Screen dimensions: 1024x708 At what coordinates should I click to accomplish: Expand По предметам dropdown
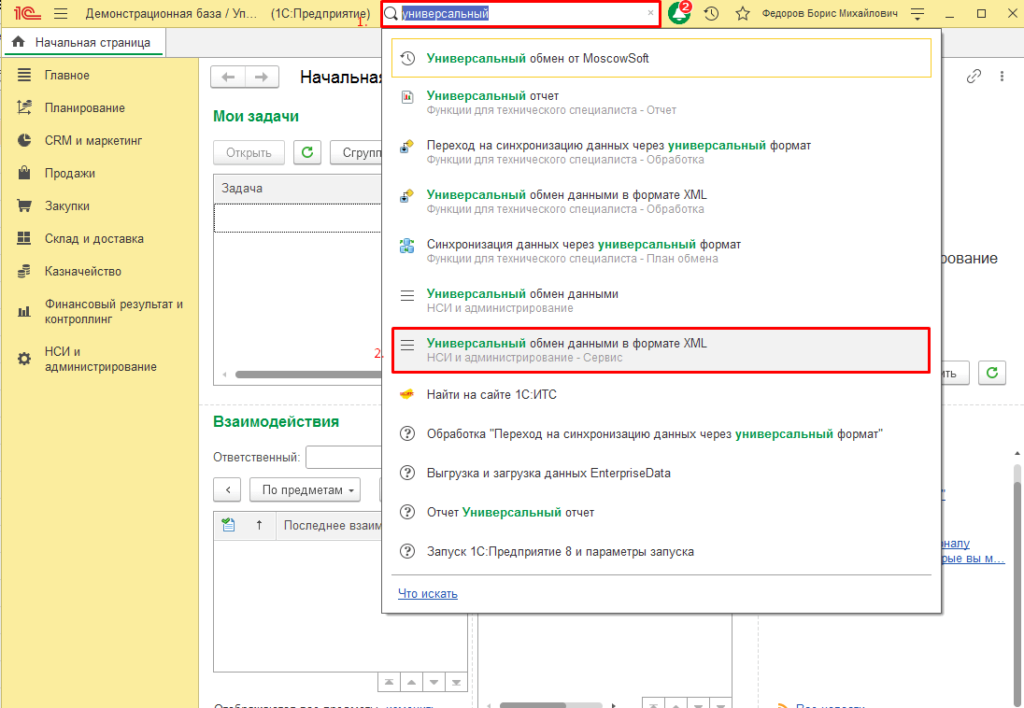pyautogui.click(x=305, y=490)
